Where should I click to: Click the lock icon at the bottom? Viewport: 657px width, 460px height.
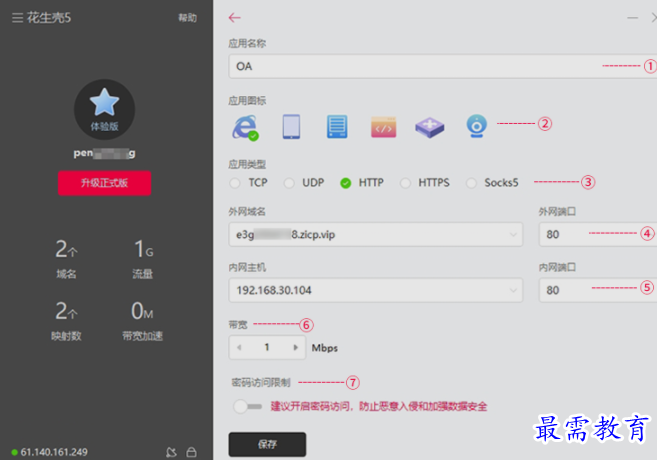click(191, 452)
